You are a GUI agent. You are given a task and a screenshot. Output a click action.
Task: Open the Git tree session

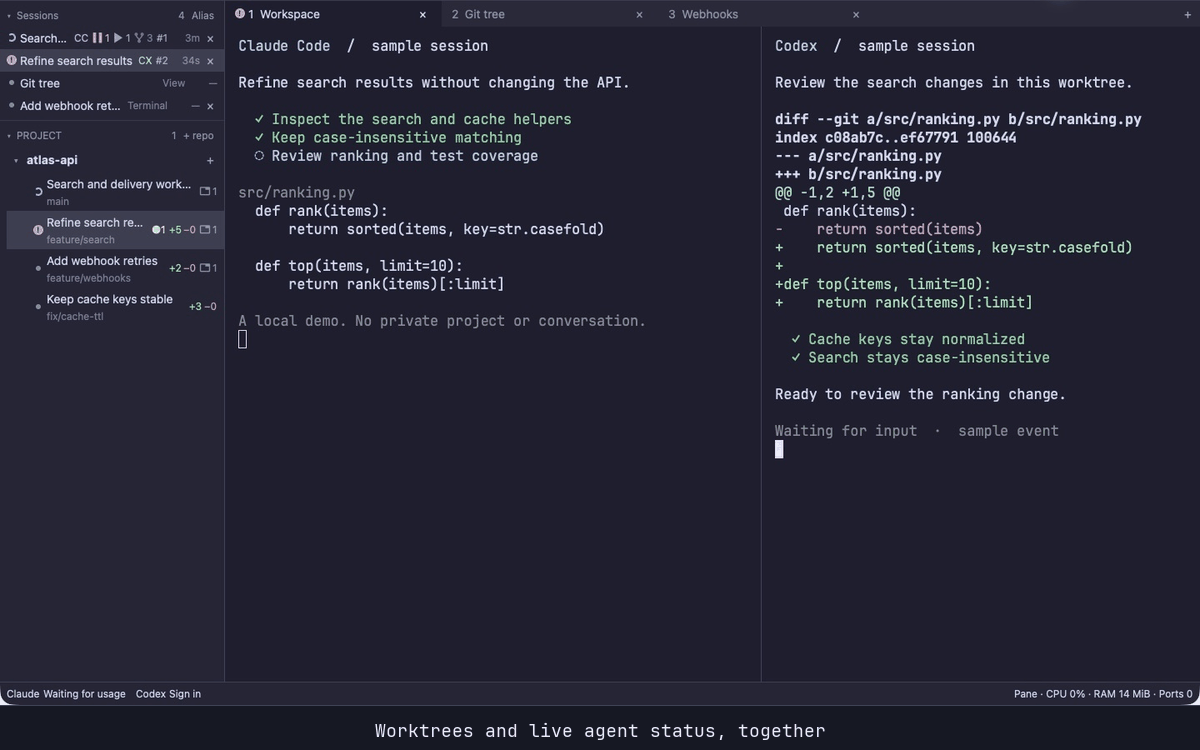pyautogui.click(x=112, y=83)
